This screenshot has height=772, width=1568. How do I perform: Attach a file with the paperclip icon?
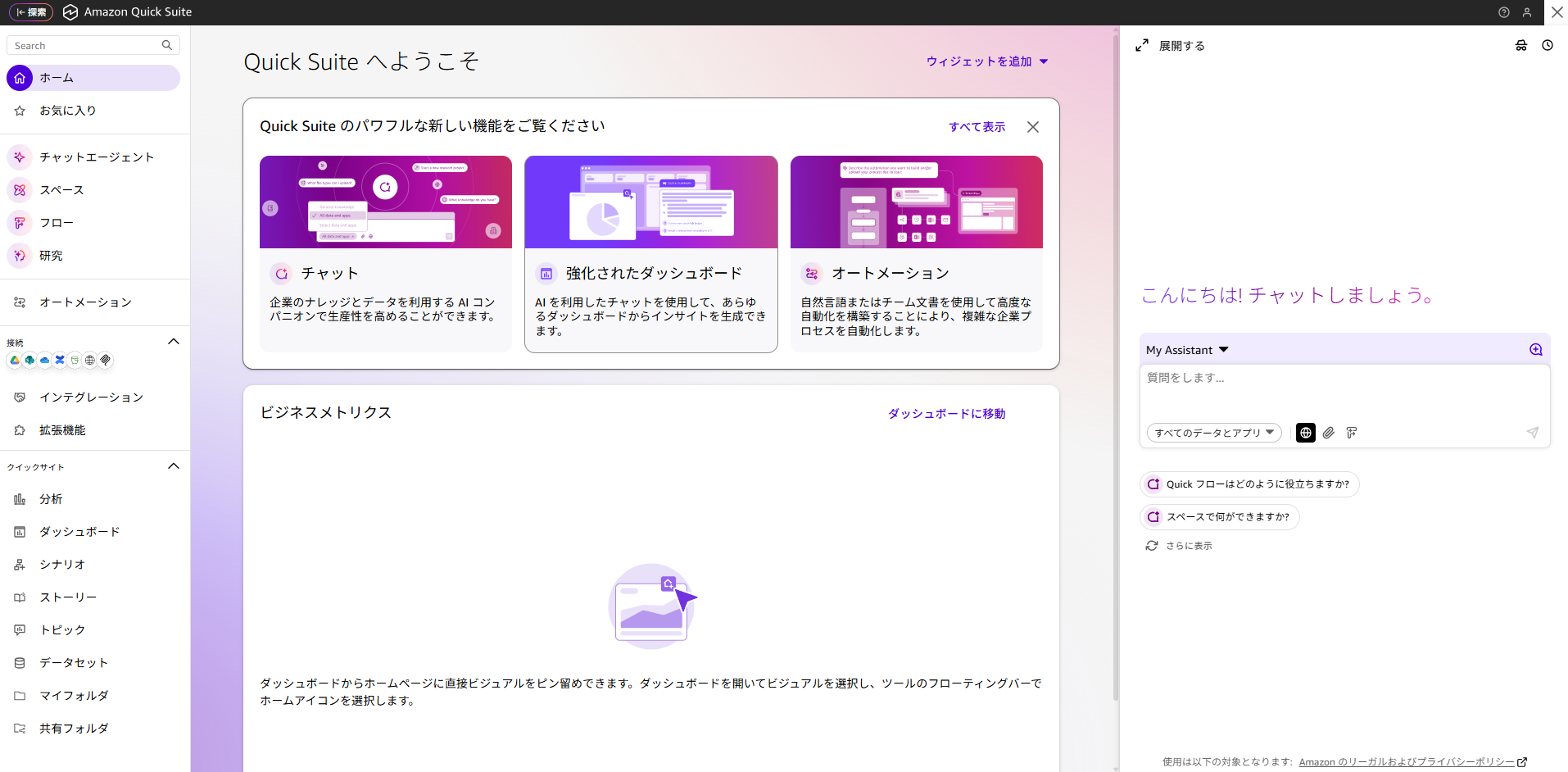[1328, 433]
